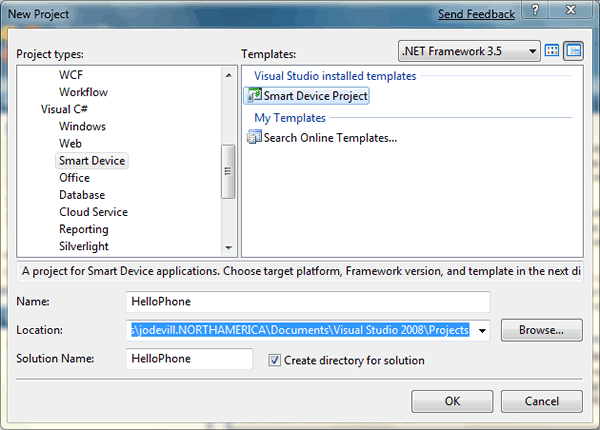Click the My Templates heading
This screenshot has height=430, width=600.
[x=290, y=118]
